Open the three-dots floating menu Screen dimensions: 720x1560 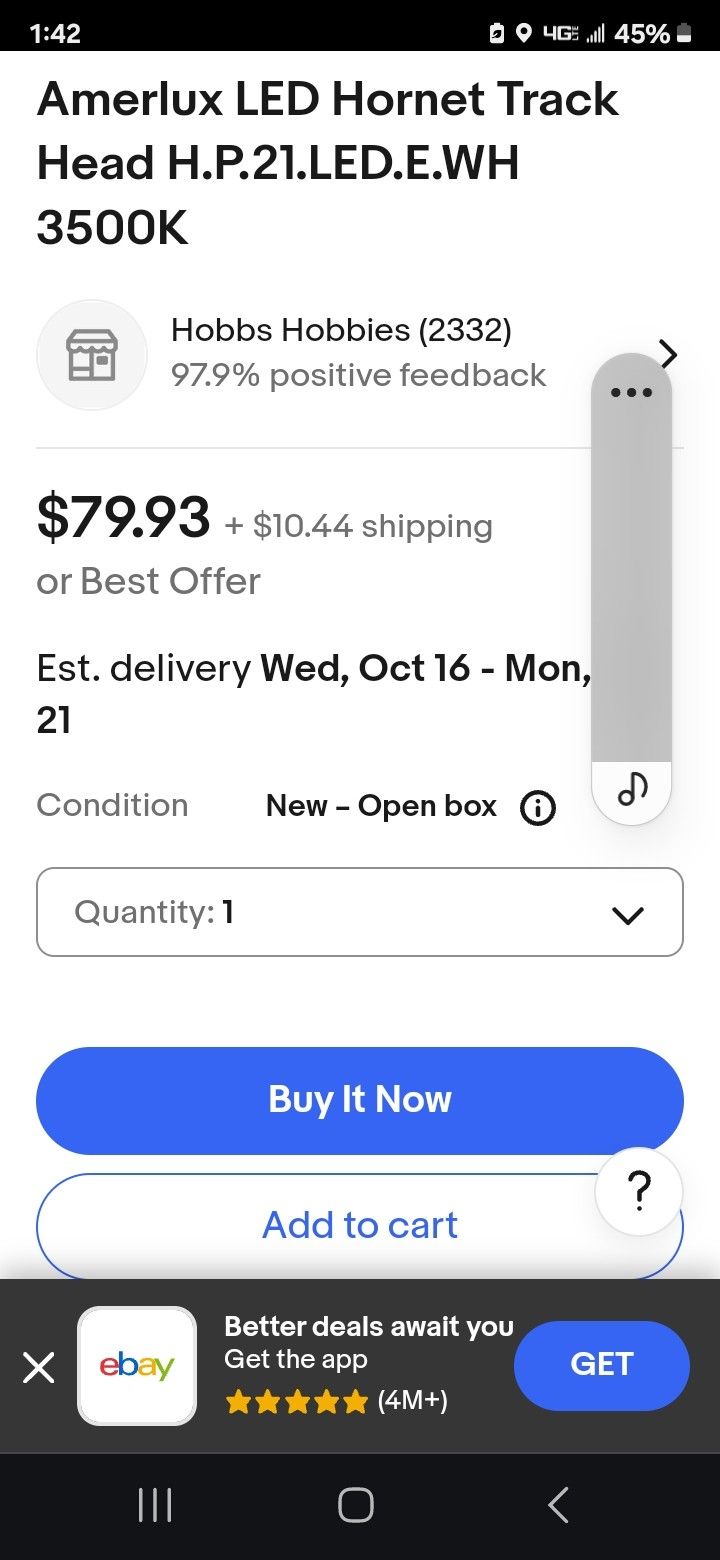631,392
